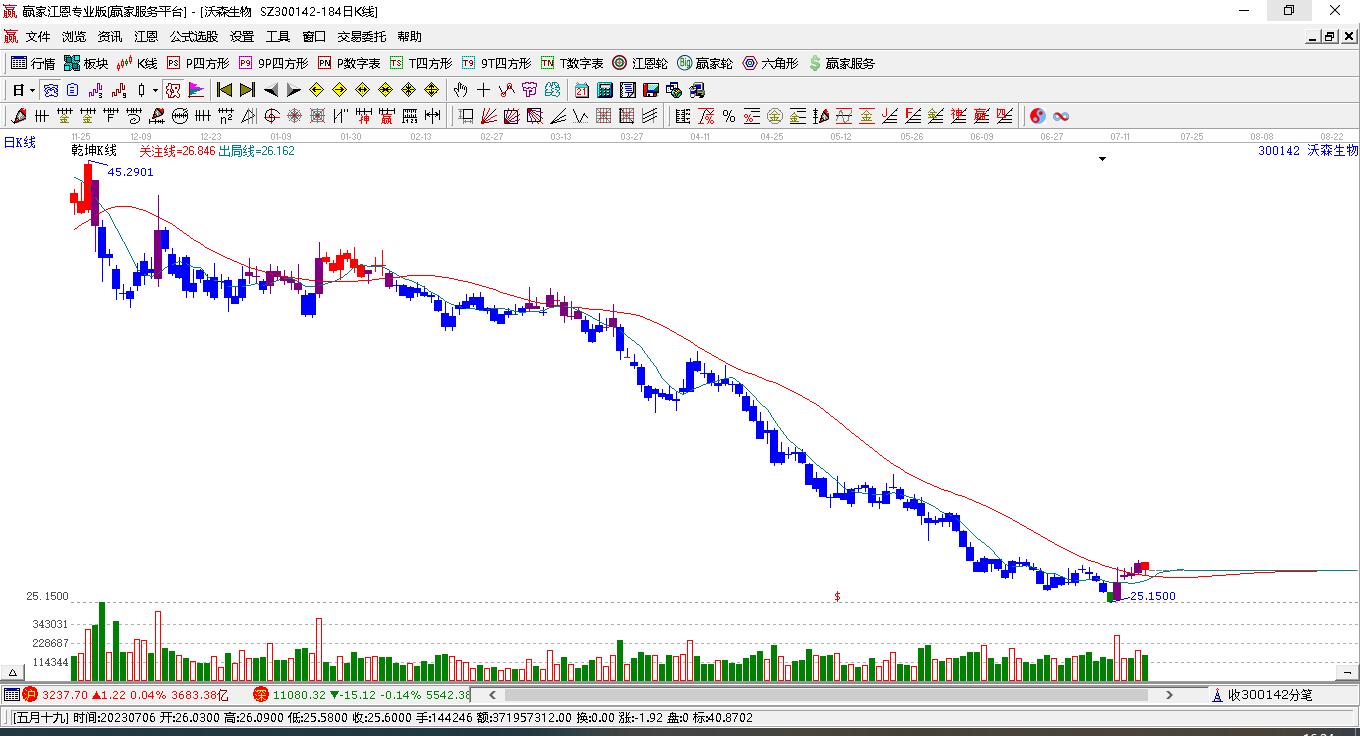Open the 板块 sector view
The height and width of the screenshot is (736, 1360).
tap(86, 63)
